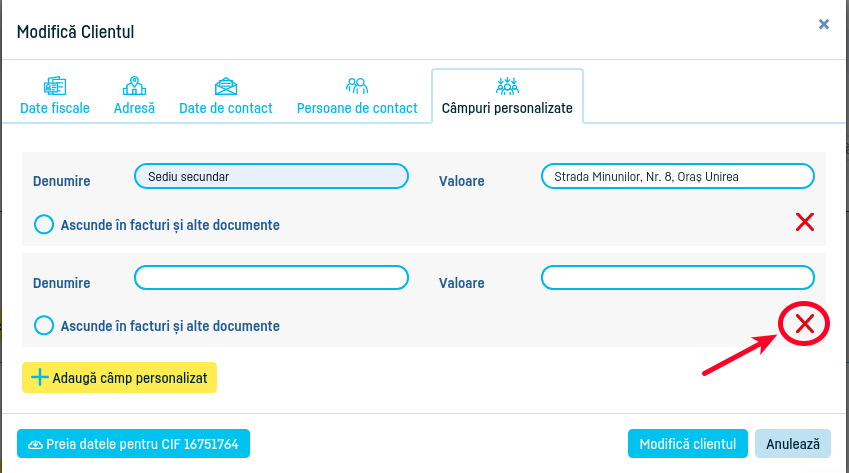Click the empty second Denumire input
The height and width of the screenshot is (473, 849).
[271, 278]
